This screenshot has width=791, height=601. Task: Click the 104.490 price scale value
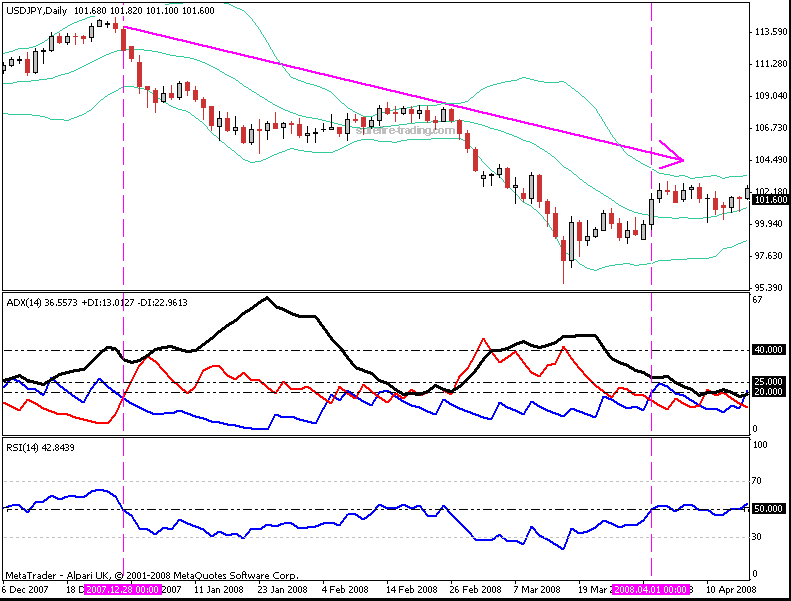coord(771,159)
